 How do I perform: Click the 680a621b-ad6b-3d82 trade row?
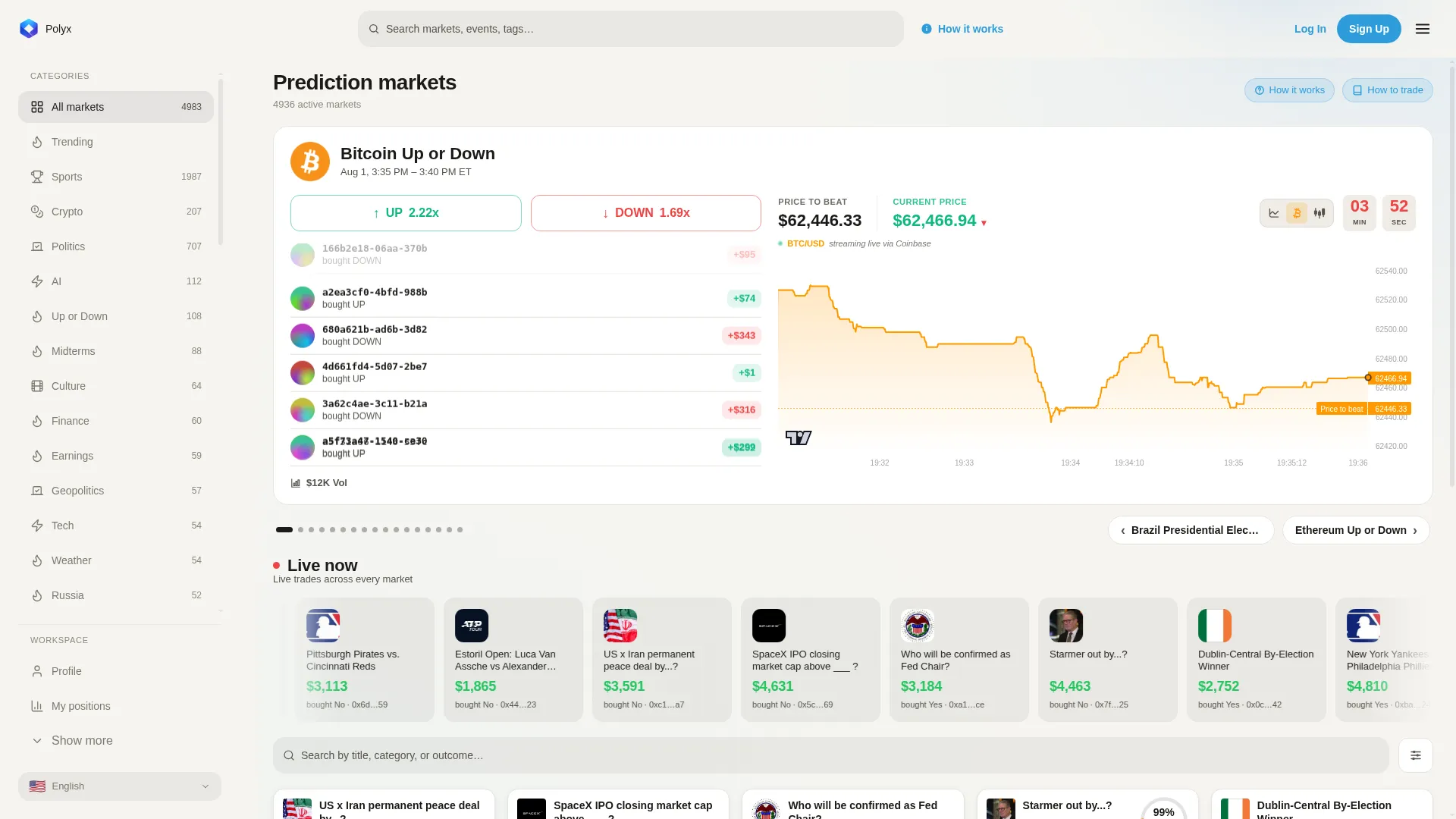click(526, 336)
